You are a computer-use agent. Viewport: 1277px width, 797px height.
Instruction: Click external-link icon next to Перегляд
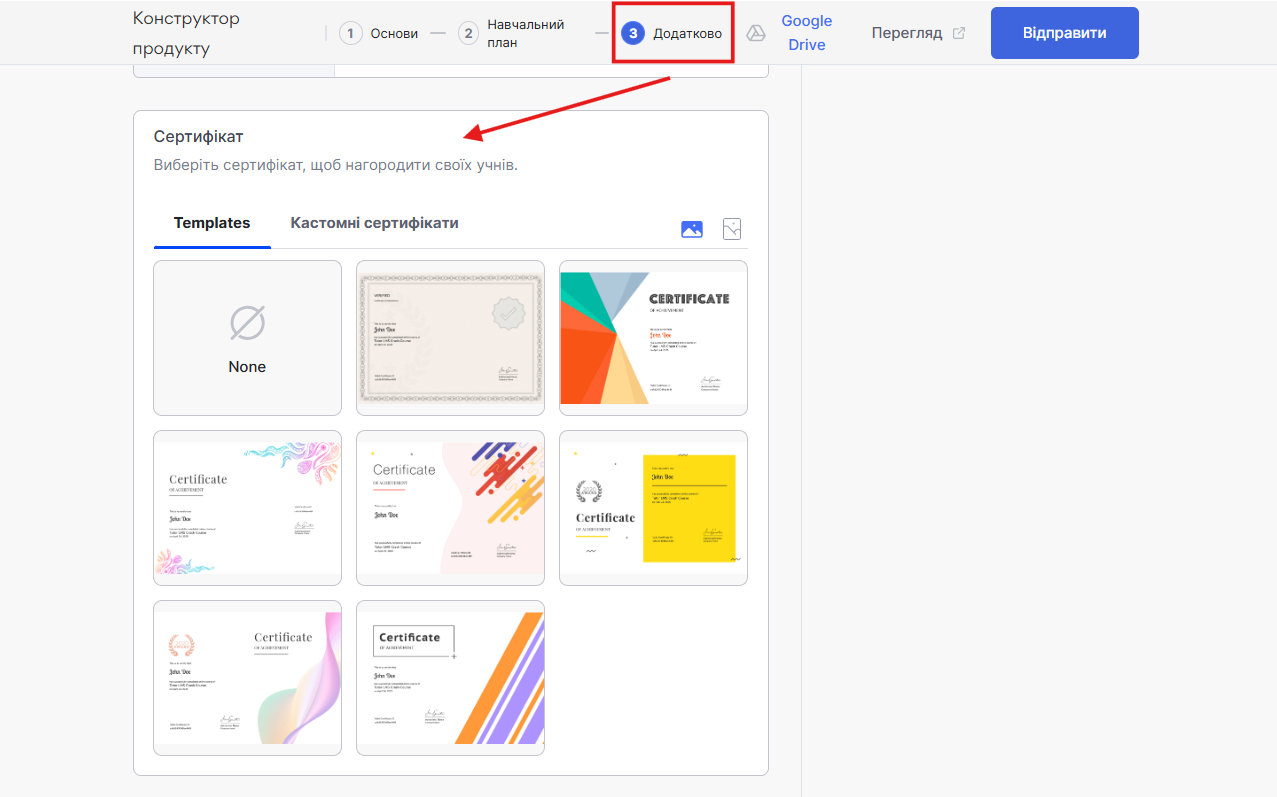coord(959,33)
